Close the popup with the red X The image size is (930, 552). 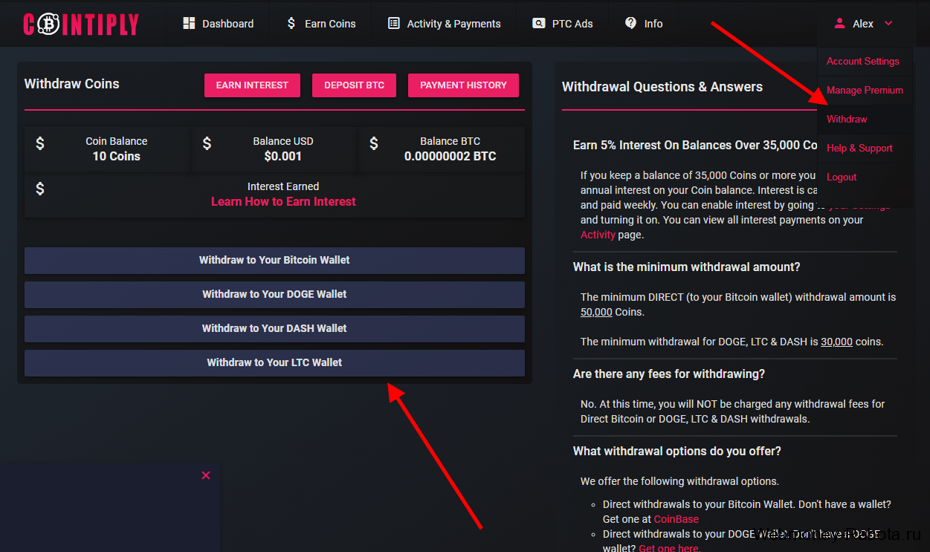[x=206, y=476]
